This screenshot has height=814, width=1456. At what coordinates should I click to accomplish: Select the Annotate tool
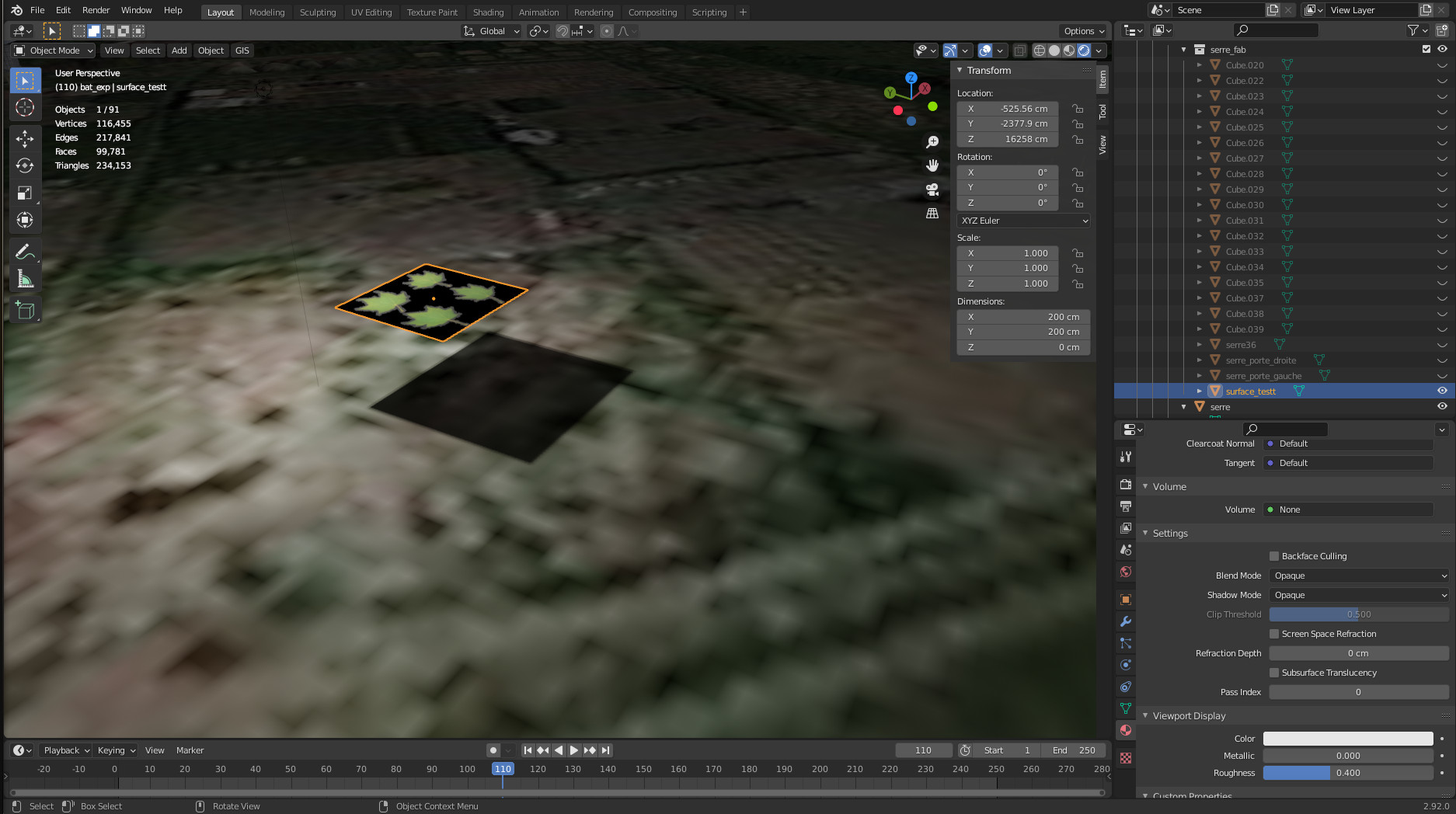click(x=25, y=252)
